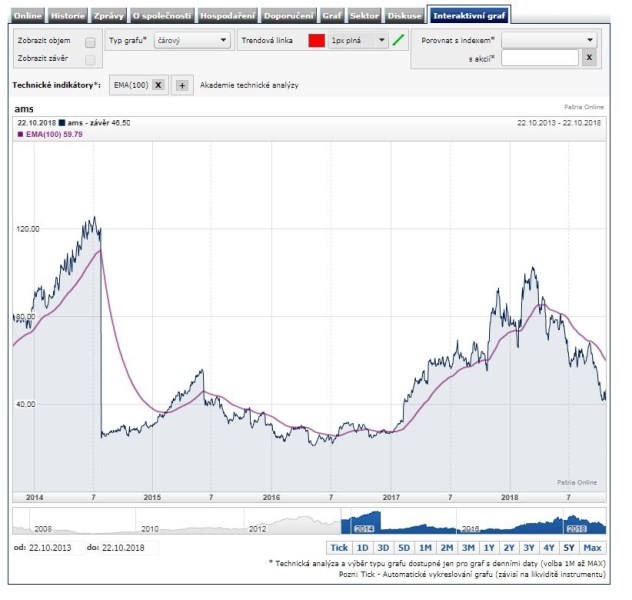Image resolution: width=632 pixels, height=600 pixels.
Task: Click the green trend line draw icon
Action: [398, 41]
